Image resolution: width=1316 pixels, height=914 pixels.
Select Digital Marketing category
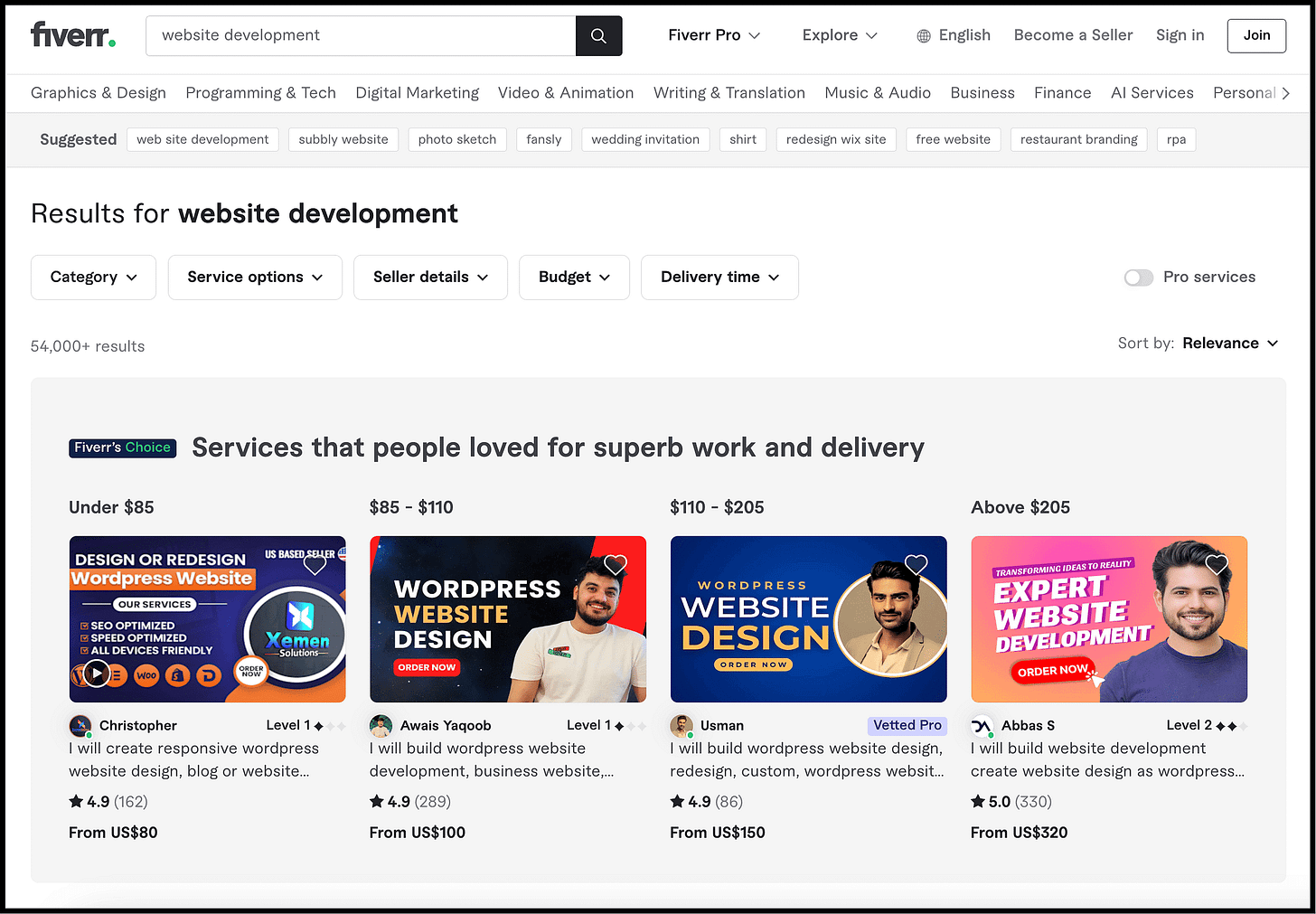tap(418, 93)
